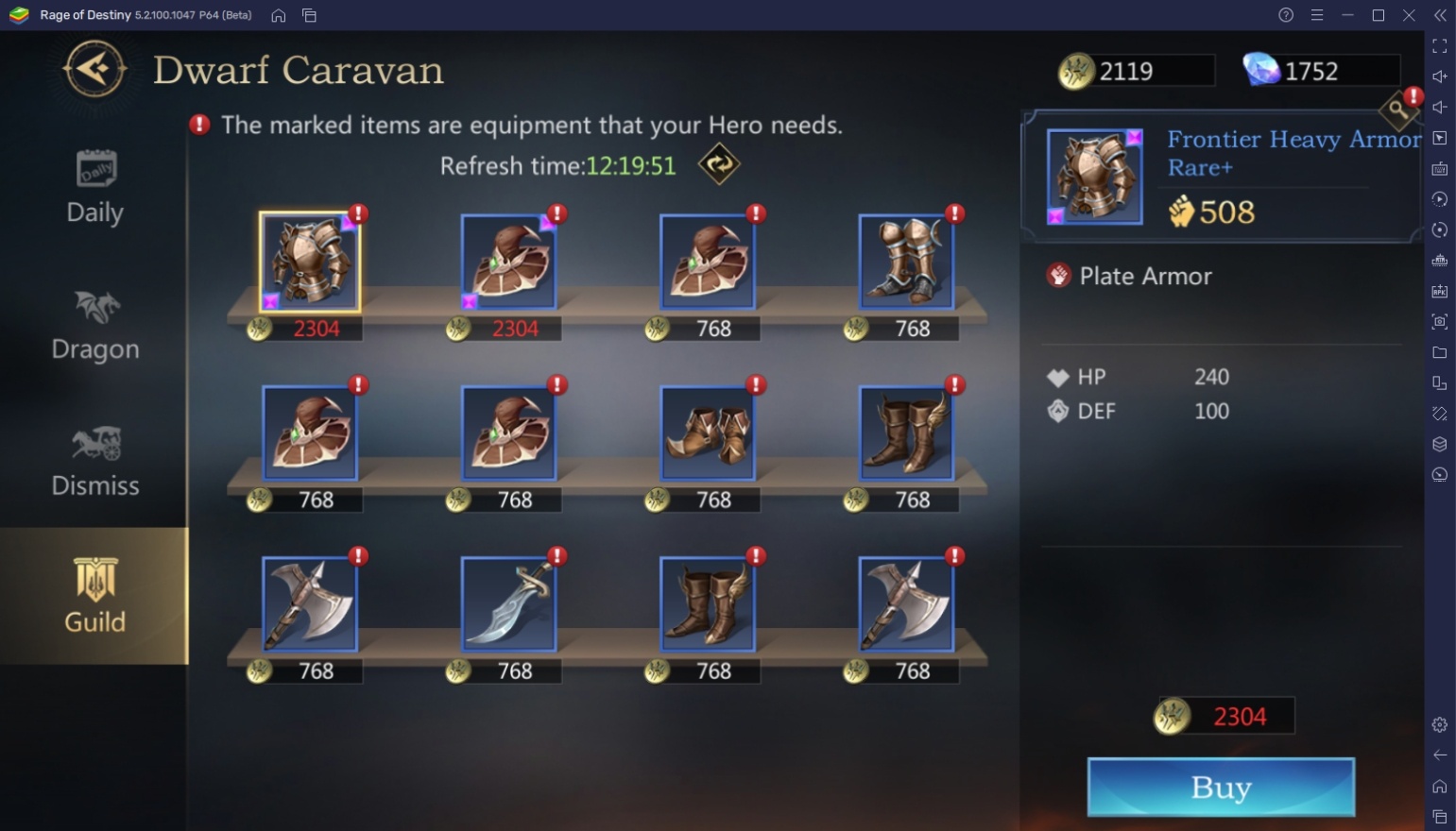The height and width of the screenshot is (831, 1456).
Task: Go back using the Dwarf Caravan arrow
Action: click(x=94, y=69)
